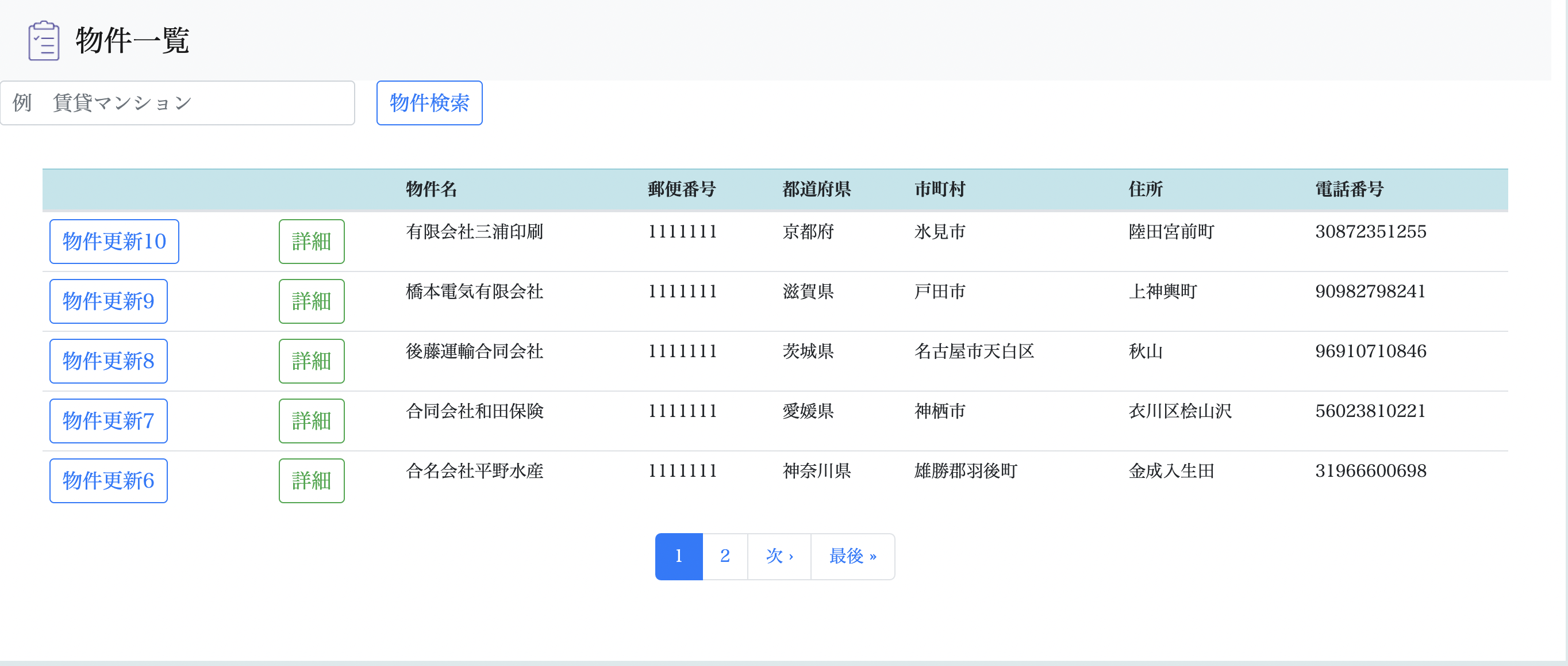Click the 物件更新9 button

(x=109, y=301)
